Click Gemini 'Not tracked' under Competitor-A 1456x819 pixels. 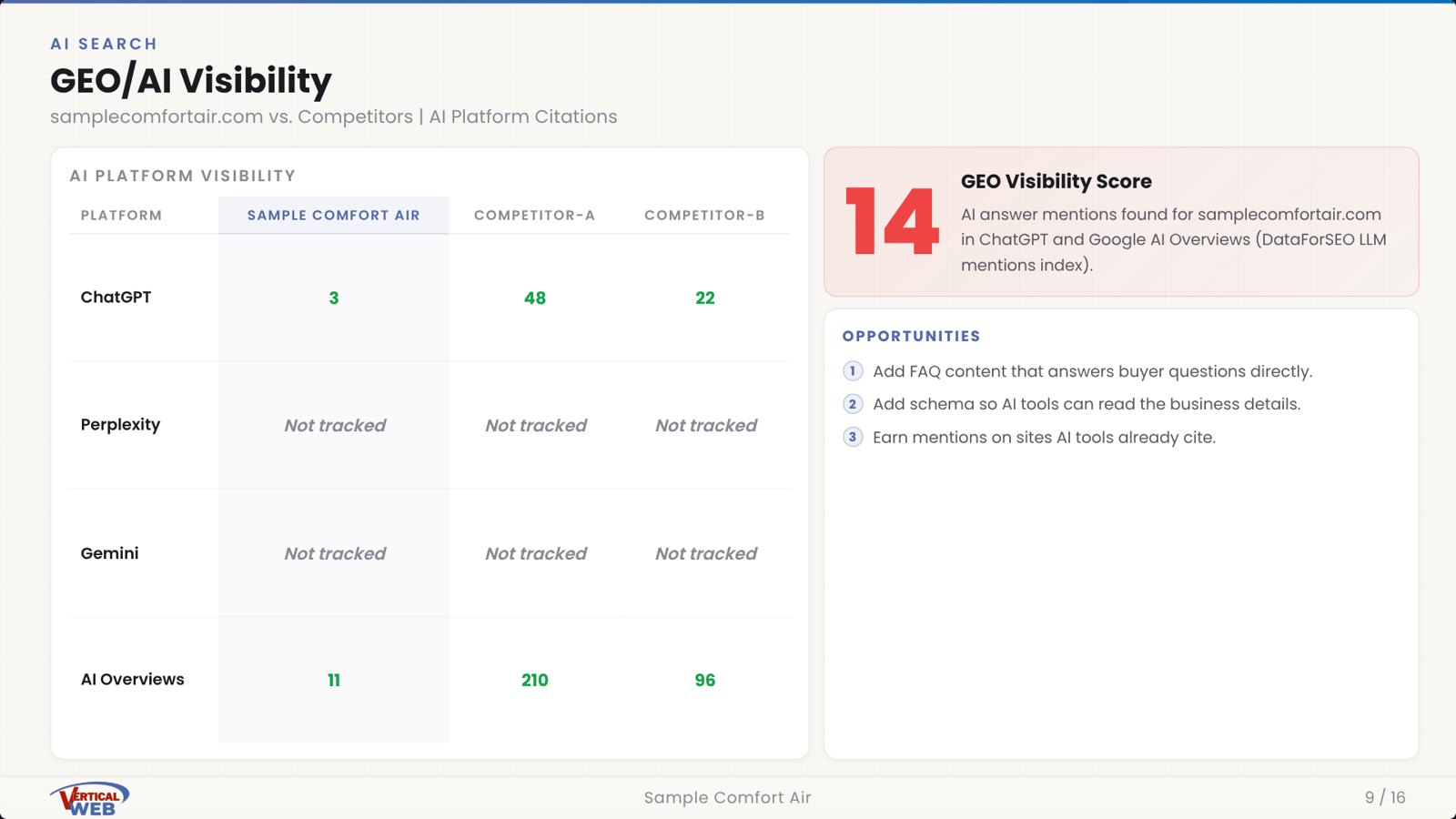(x=536, y=553)
